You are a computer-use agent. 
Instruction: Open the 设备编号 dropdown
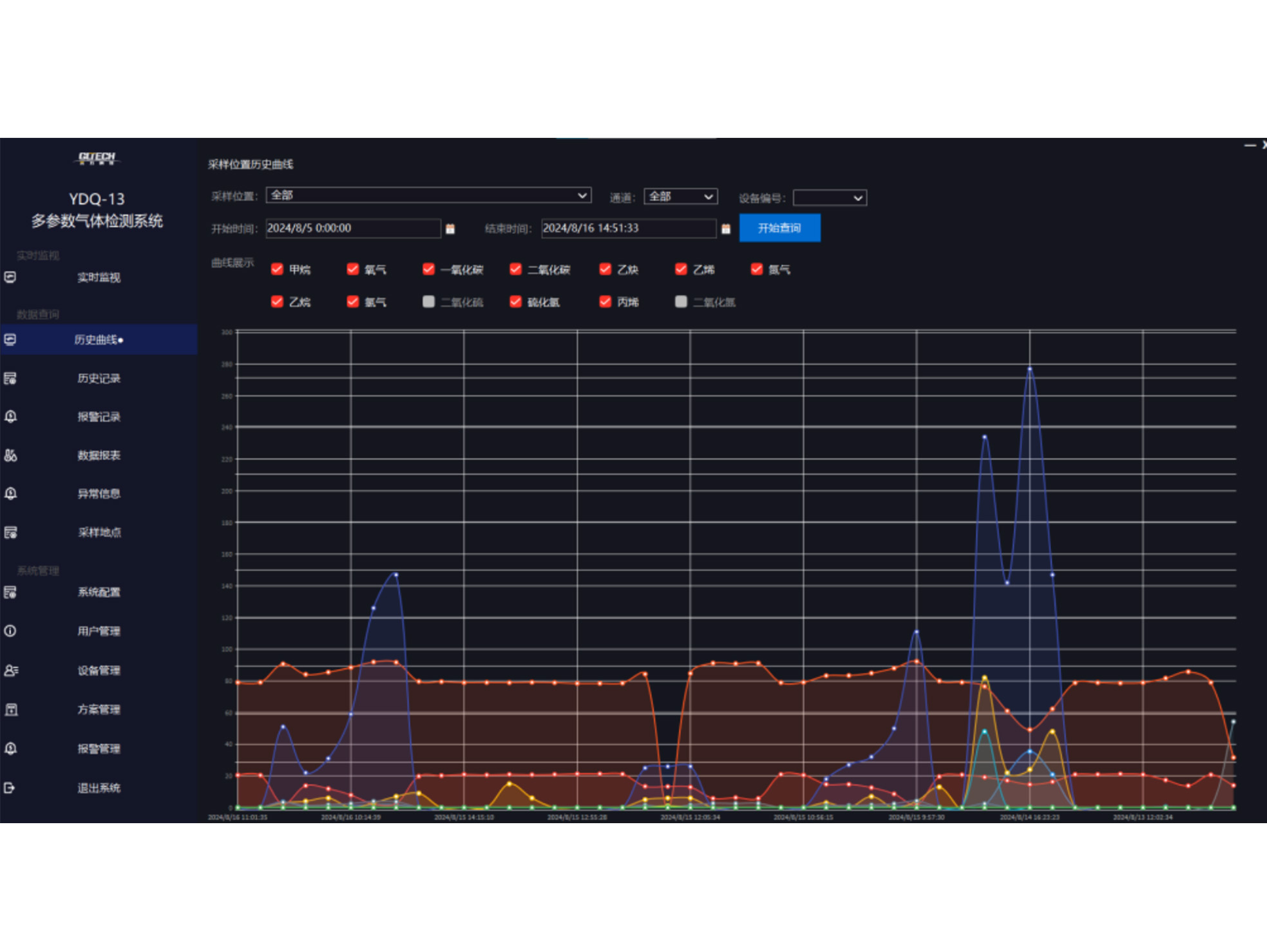857,198
